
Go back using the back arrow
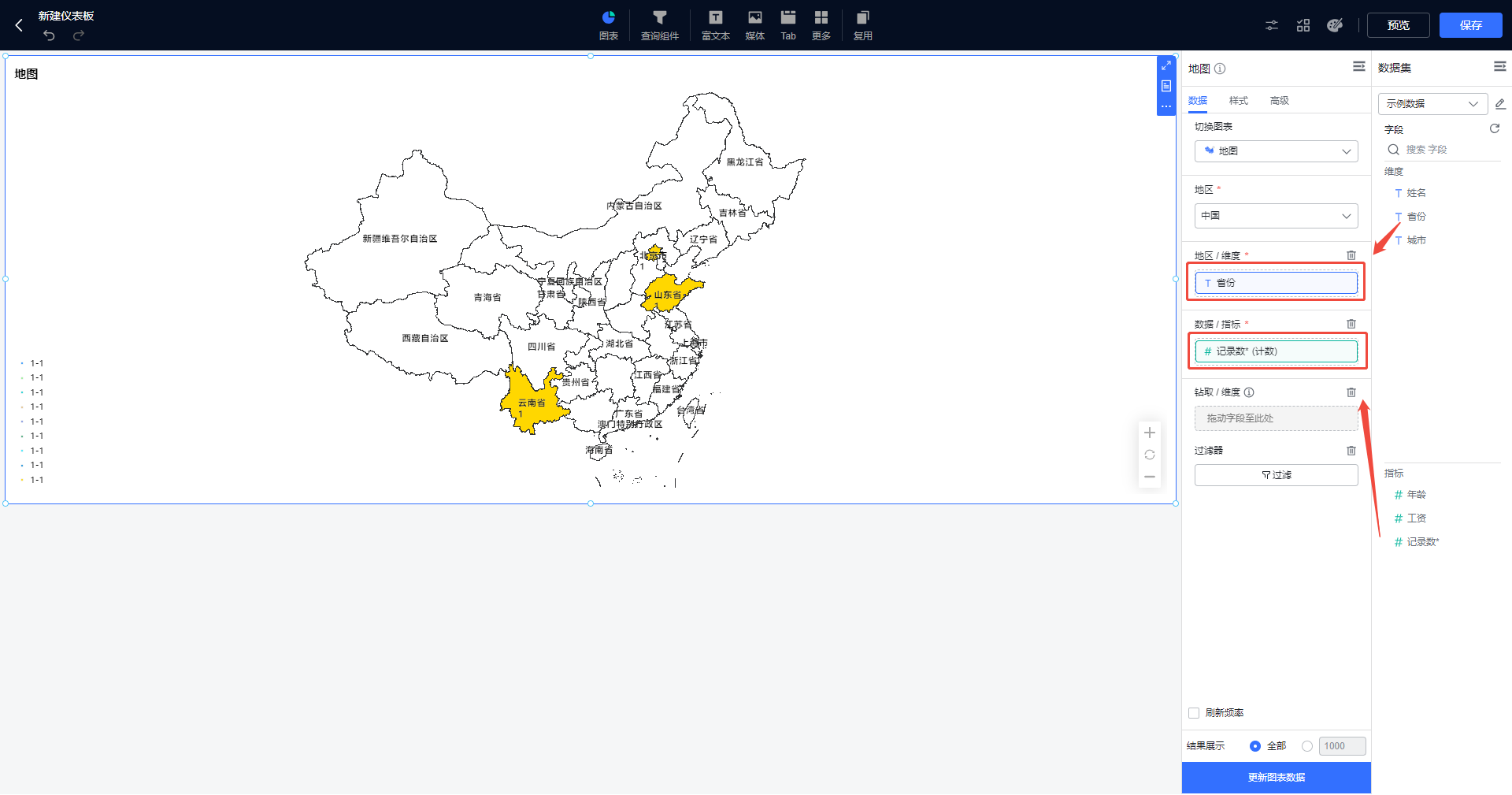[19, 25]
